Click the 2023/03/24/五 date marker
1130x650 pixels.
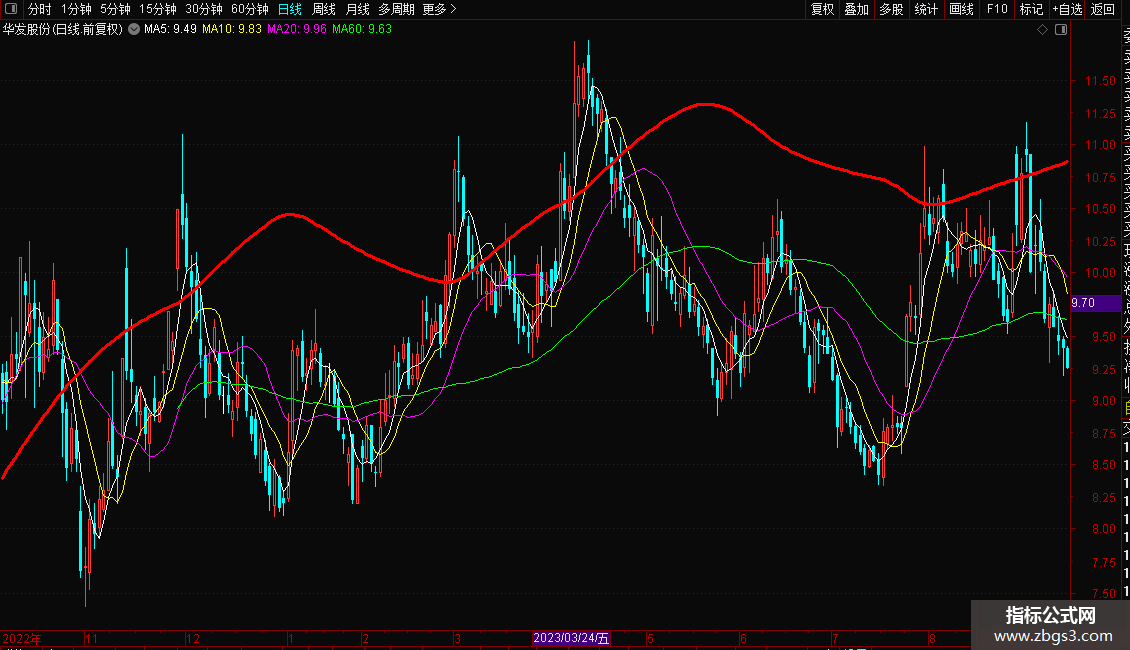(571, 638)
